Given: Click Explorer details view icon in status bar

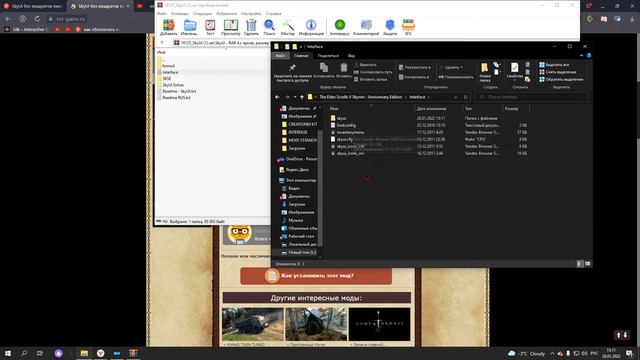Looking at the screenshot, I should (580, 264).
